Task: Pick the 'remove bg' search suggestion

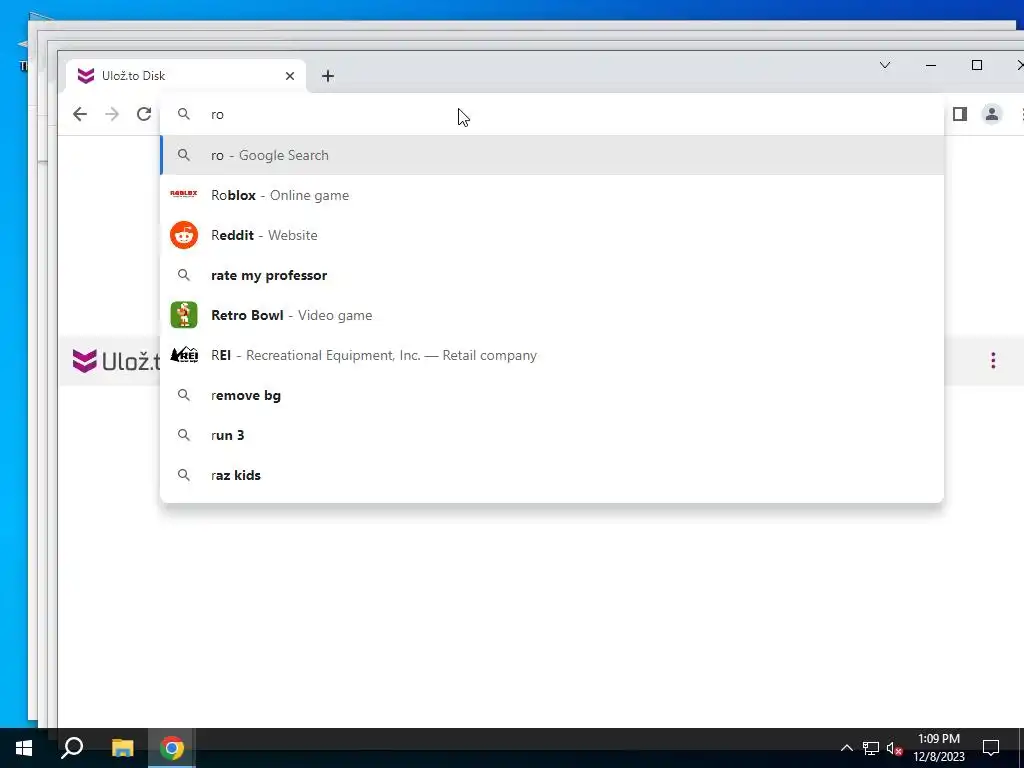Action: click(x=552, y=395)
